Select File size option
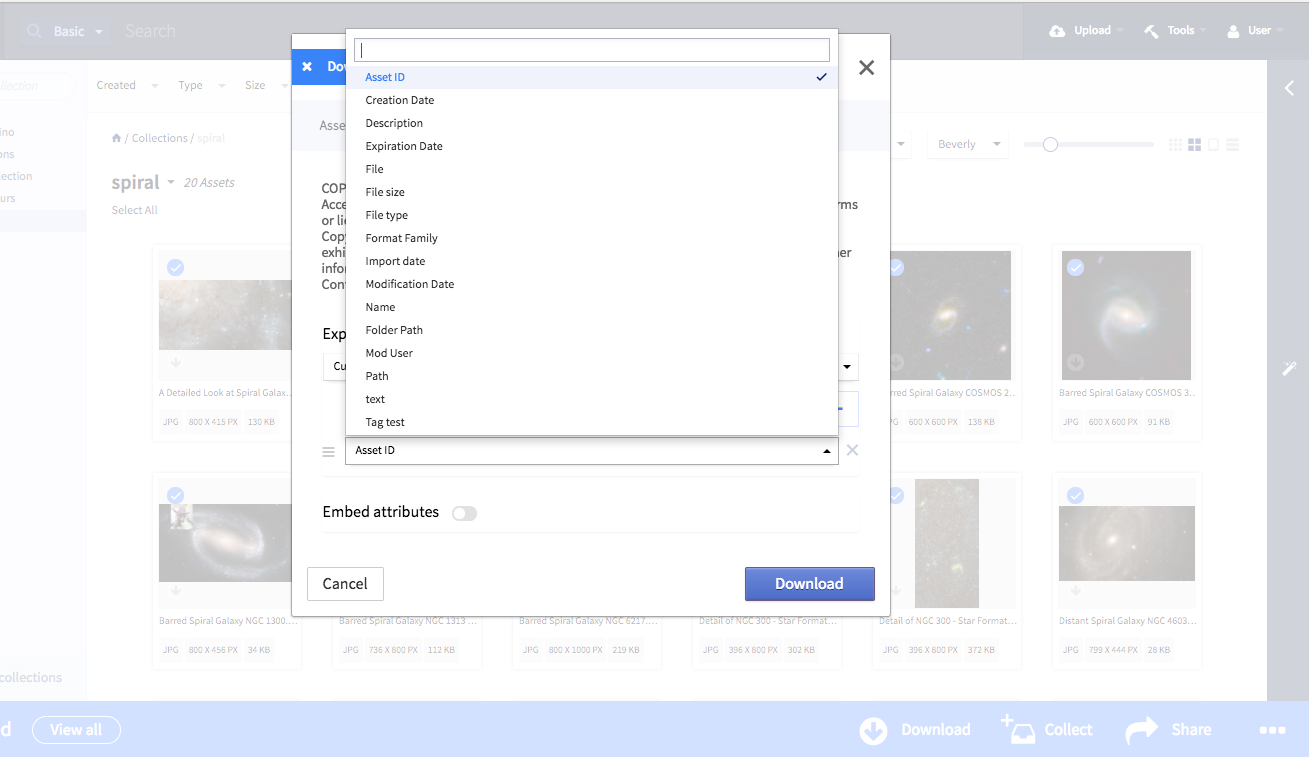Screen dimensions: 1309x757 591,192
